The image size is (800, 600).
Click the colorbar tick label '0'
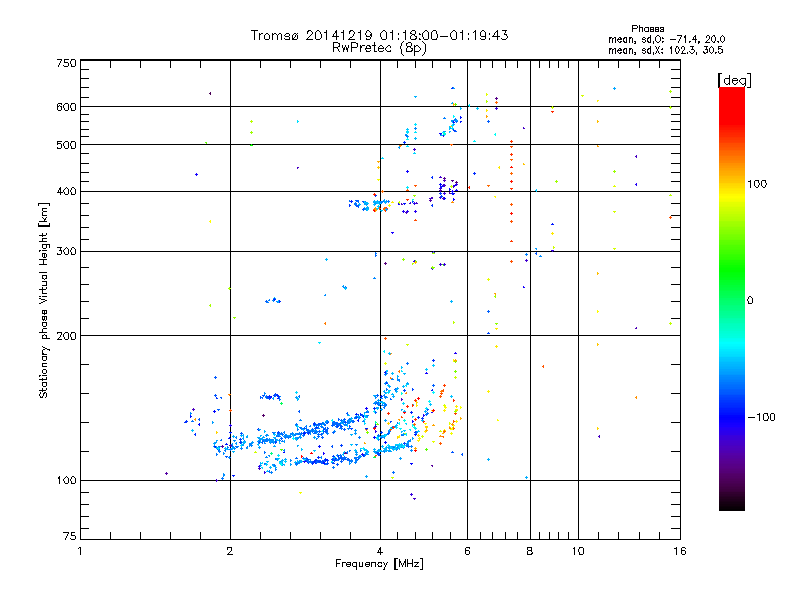click(750, 301)
